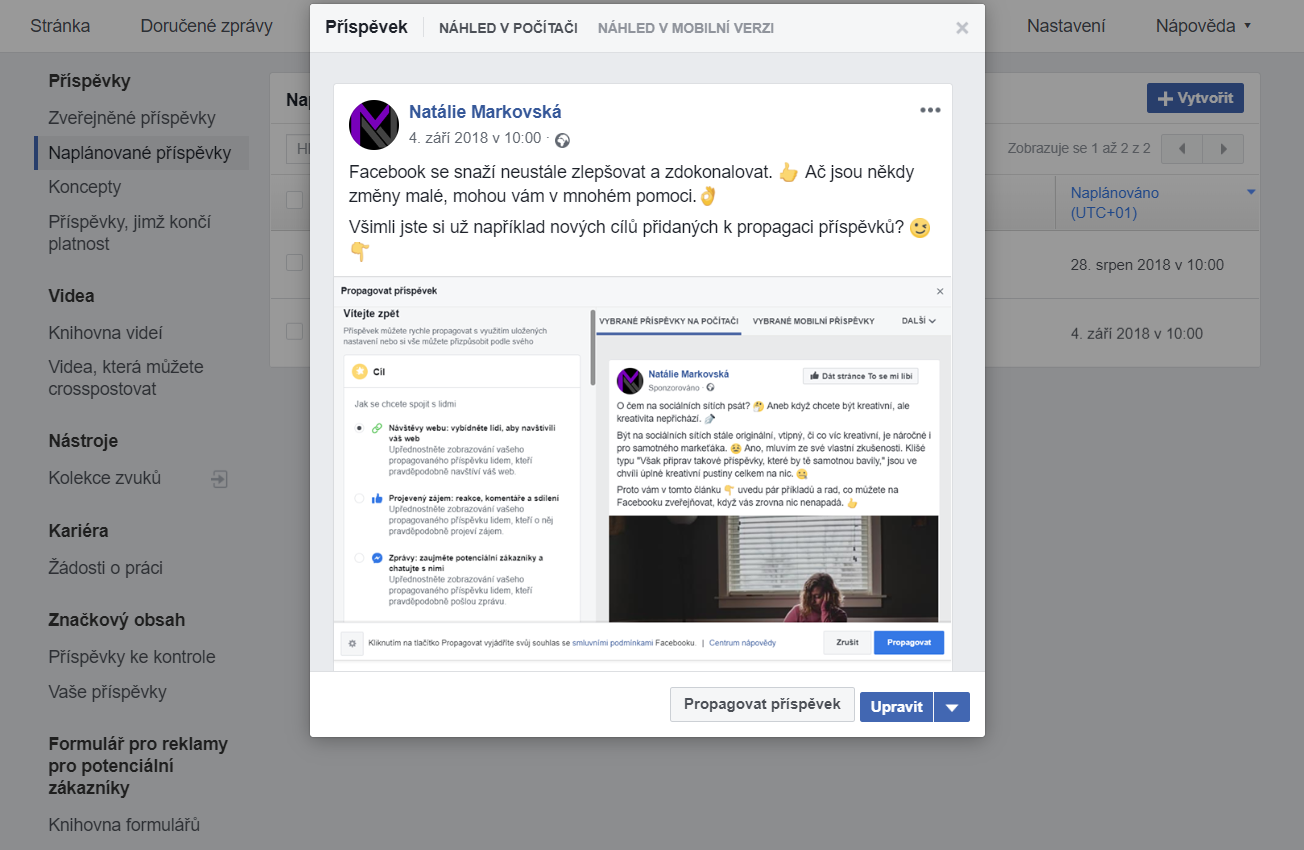This screenshot has width=1304, height=850.
Task: Tick the select-all checkbox in table header
Action: click(x=294, y=200)
